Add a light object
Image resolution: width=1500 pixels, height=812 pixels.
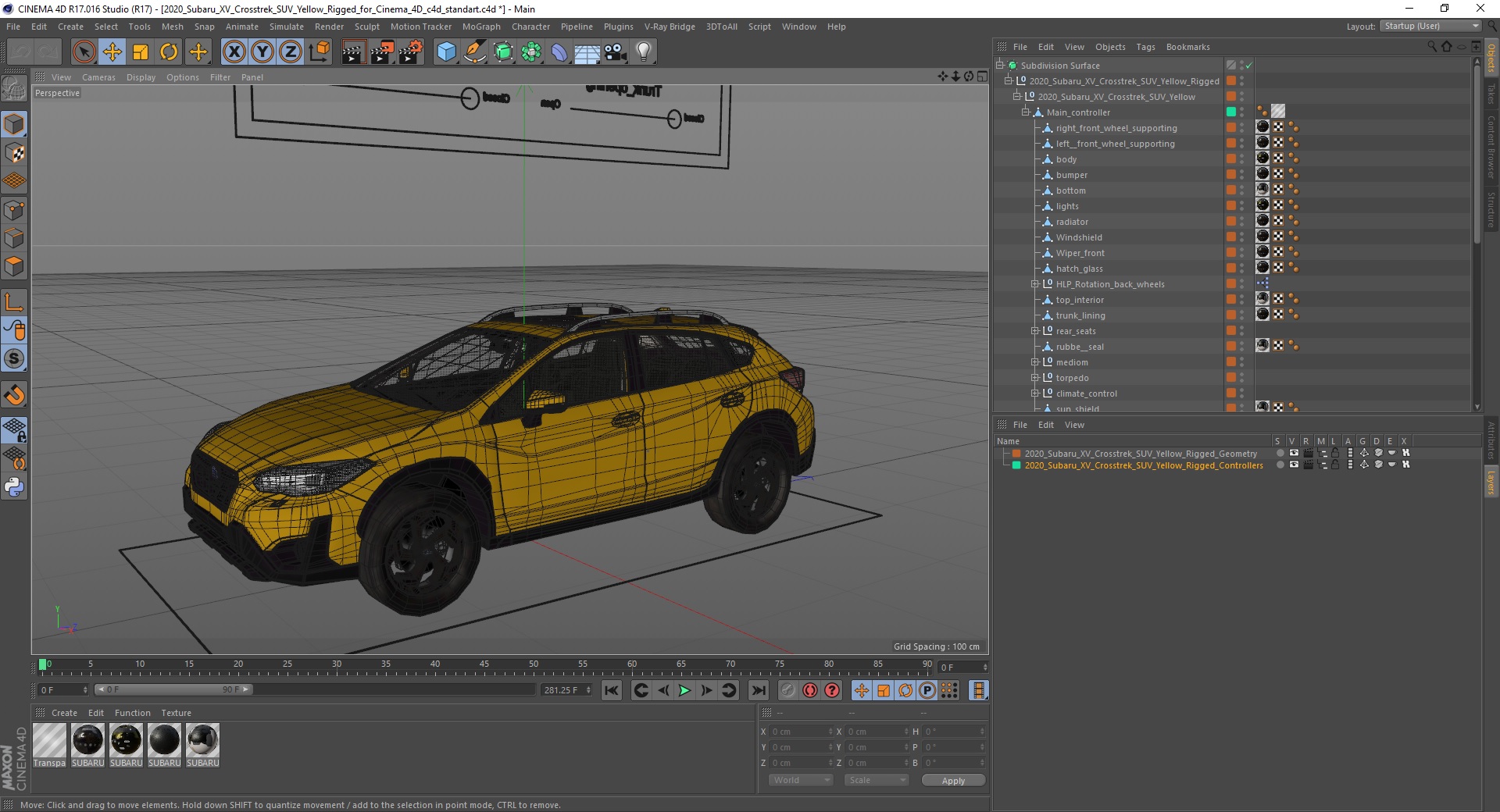[x=644, y=52]
